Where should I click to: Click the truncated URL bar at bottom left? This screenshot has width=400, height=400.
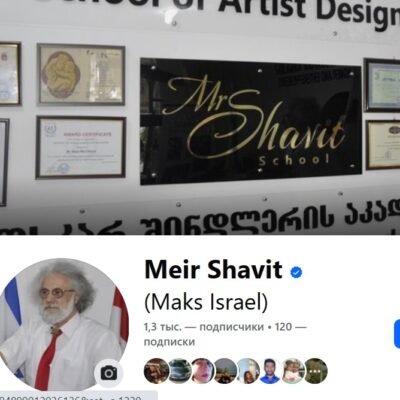click(x=79, y=396)
